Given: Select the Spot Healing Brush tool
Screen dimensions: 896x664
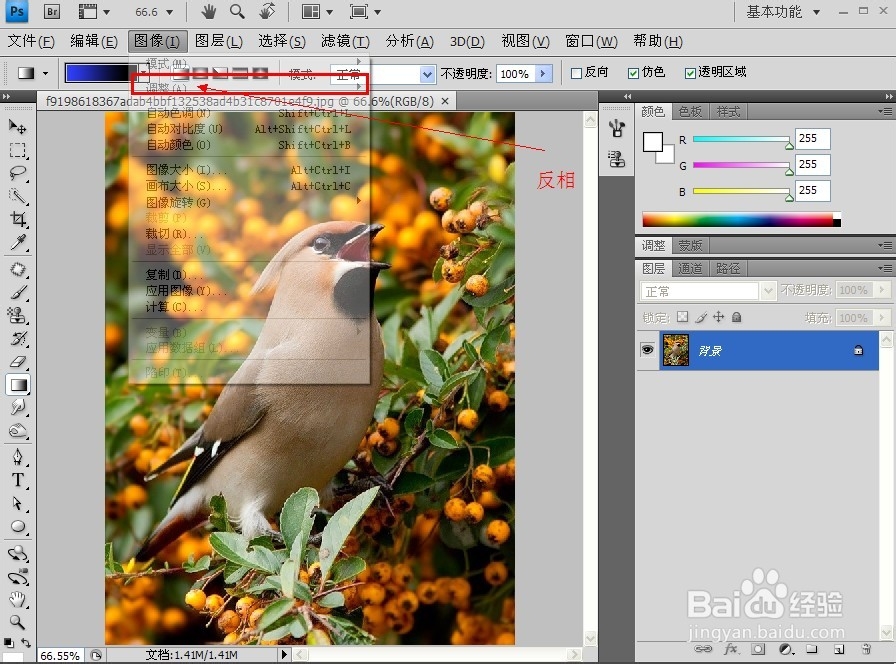Looking at the screenshot, I should [18, 269].
